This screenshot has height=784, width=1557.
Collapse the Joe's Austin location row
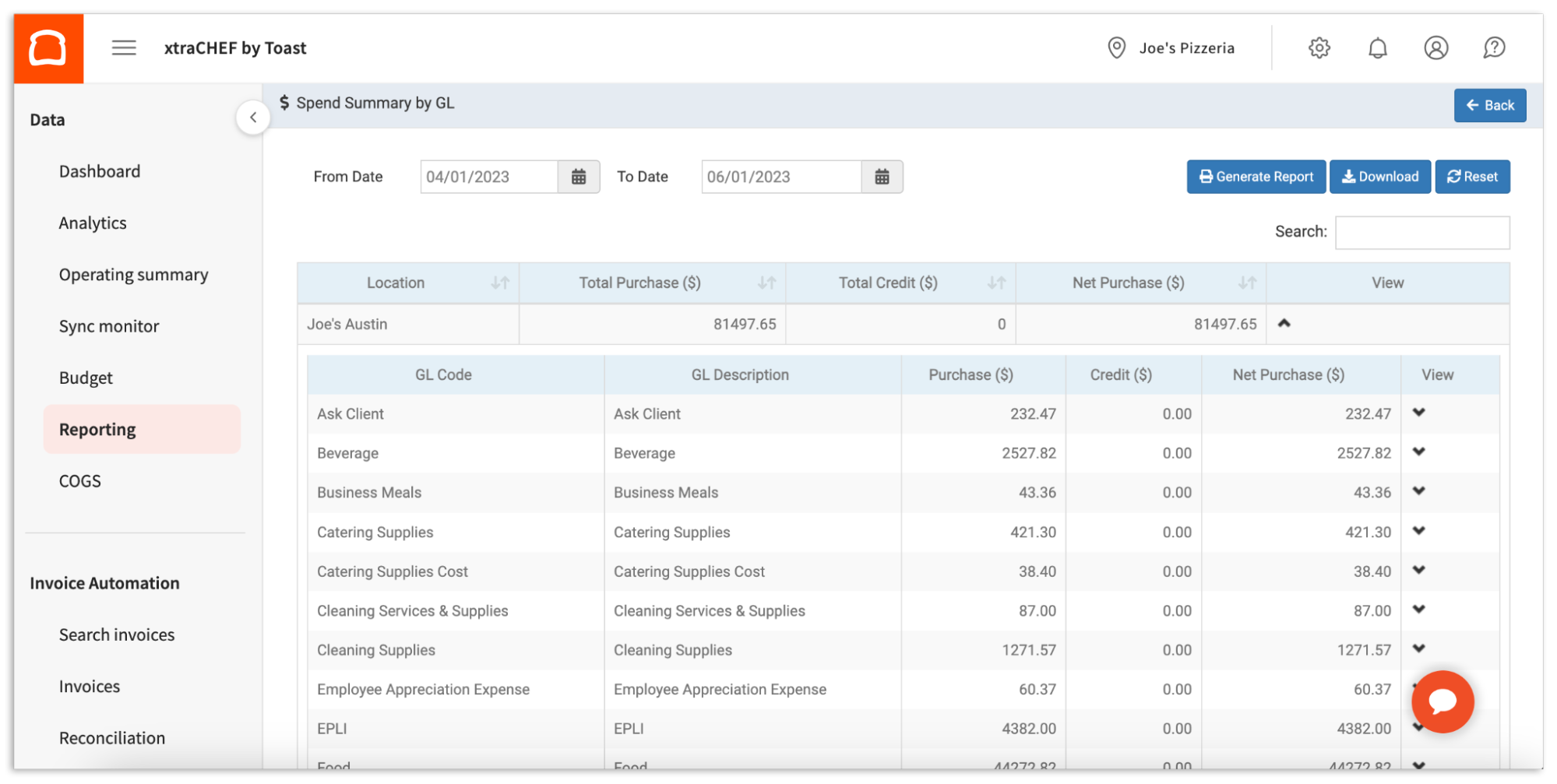tap(1284, 323)
